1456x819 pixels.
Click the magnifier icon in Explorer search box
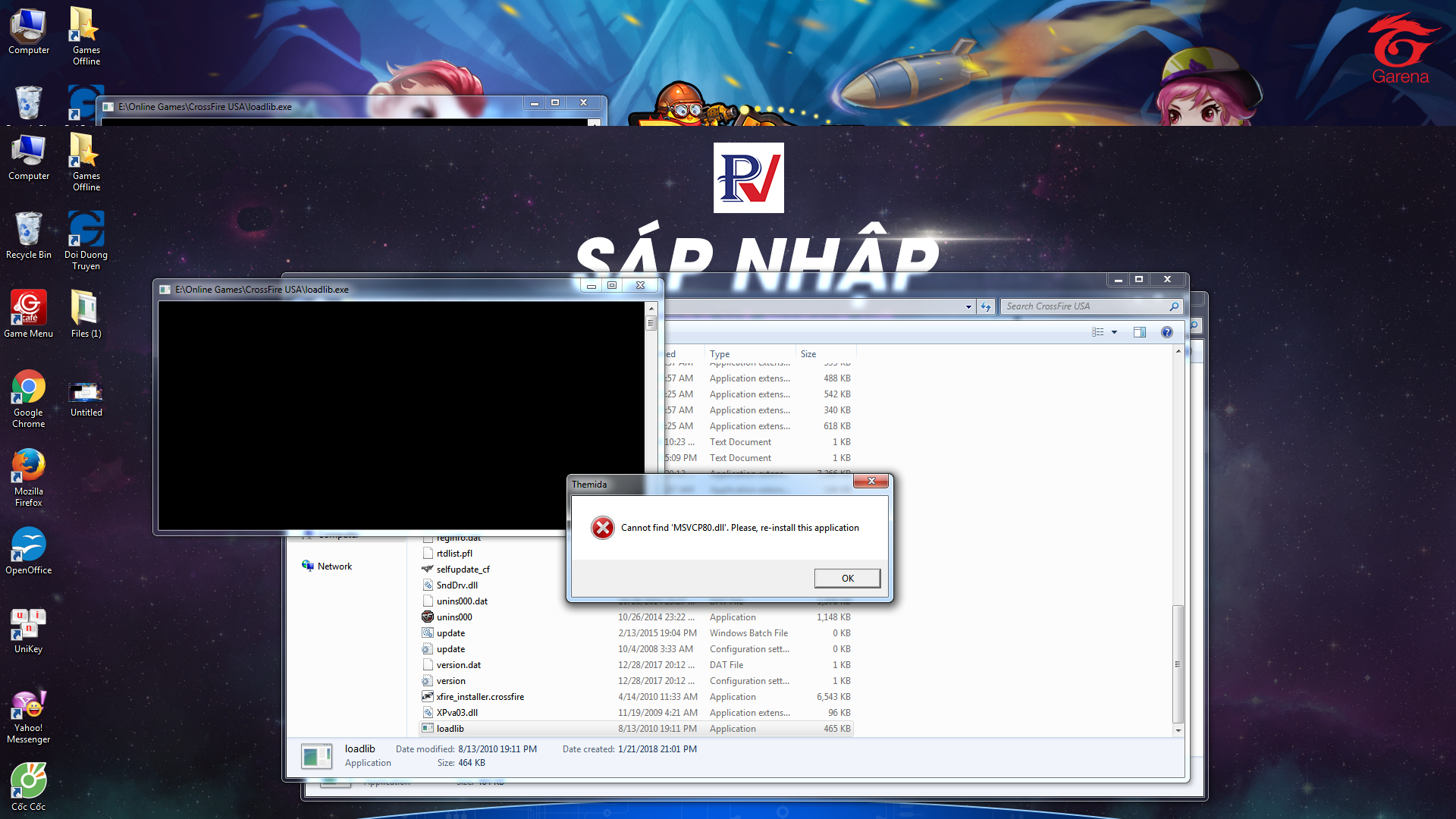point(1174,306)
